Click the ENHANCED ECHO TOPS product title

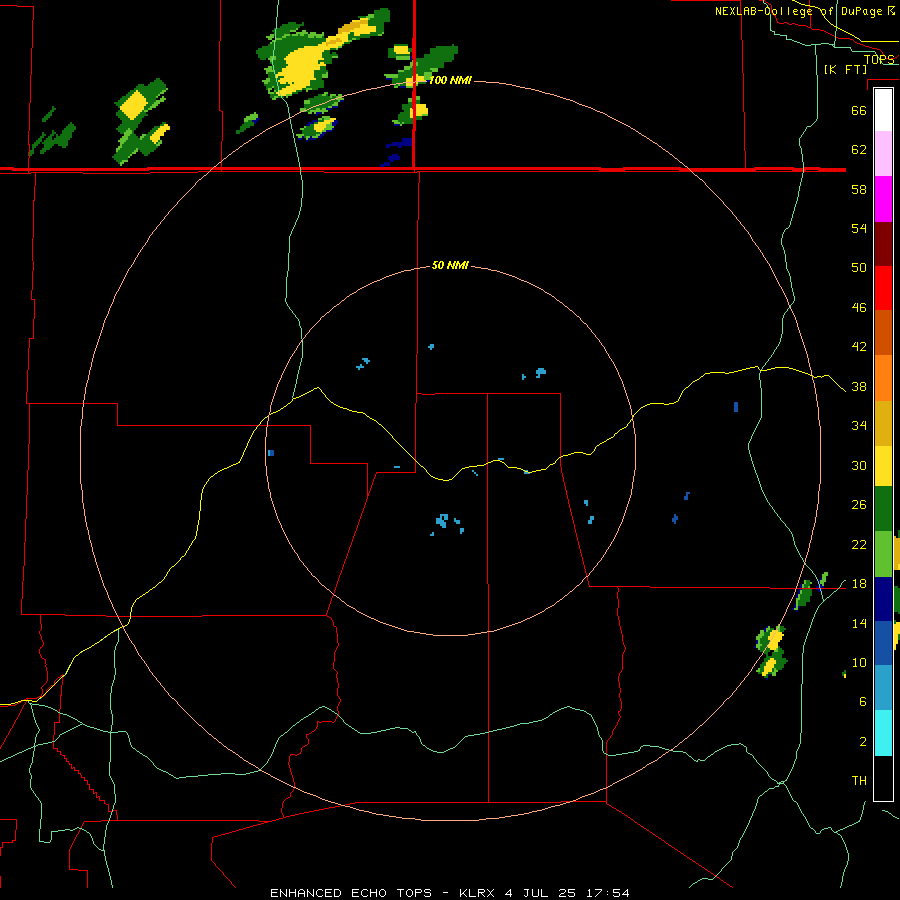coord(351,893)
